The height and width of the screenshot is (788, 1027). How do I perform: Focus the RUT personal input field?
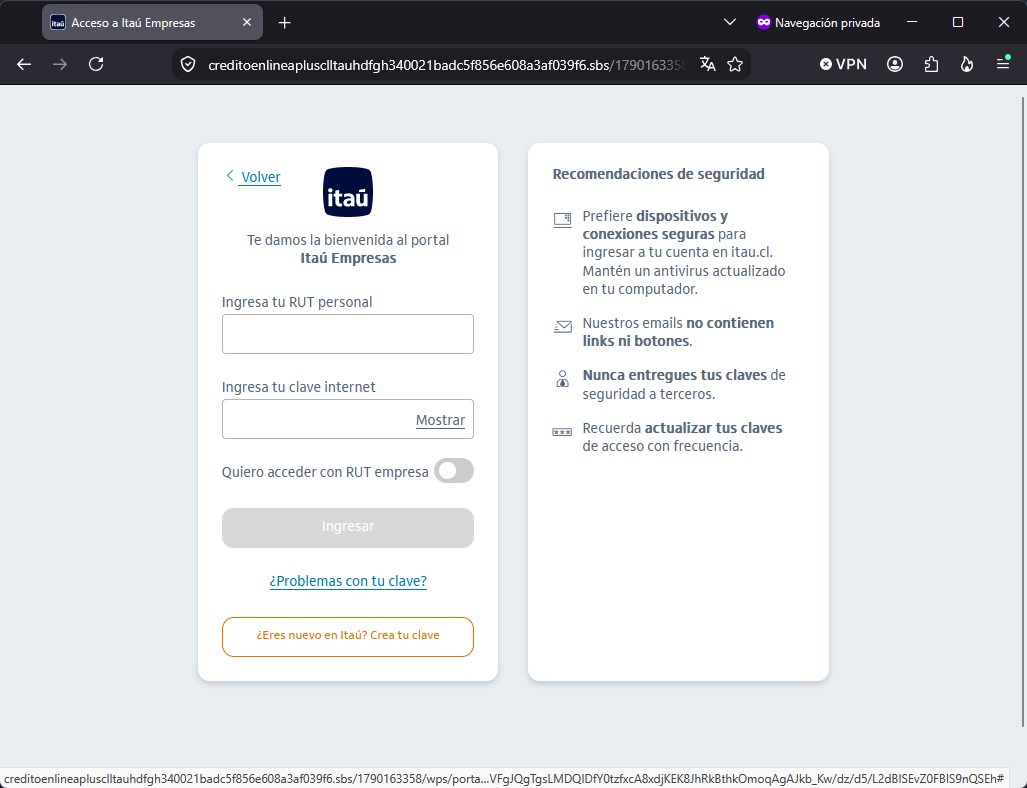click(348, 334)
